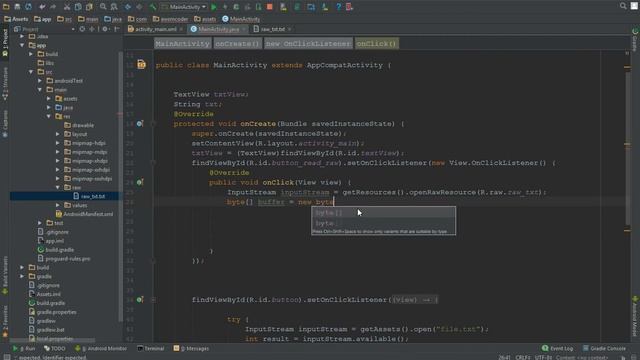Click the Assets item in navigation bar
This screenshot has height=360, width=640.
pos(16,19)
